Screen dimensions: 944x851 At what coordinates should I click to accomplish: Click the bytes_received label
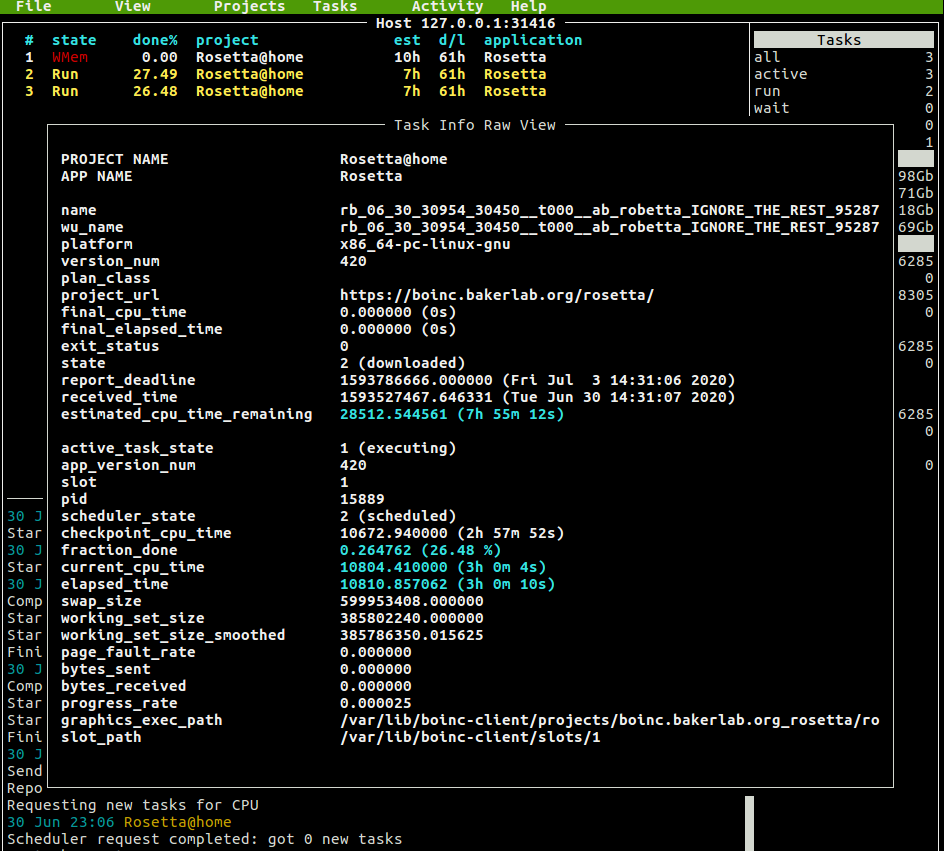123,686
